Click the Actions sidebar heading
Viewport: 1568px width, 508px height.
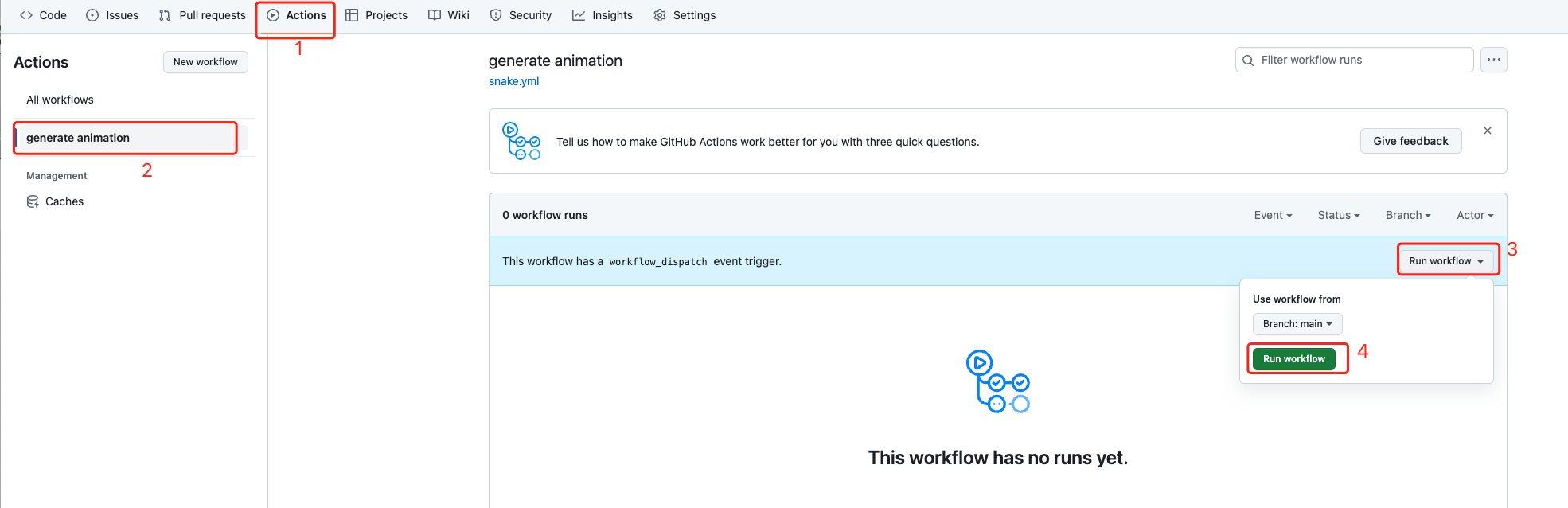(x=41, y=62)
